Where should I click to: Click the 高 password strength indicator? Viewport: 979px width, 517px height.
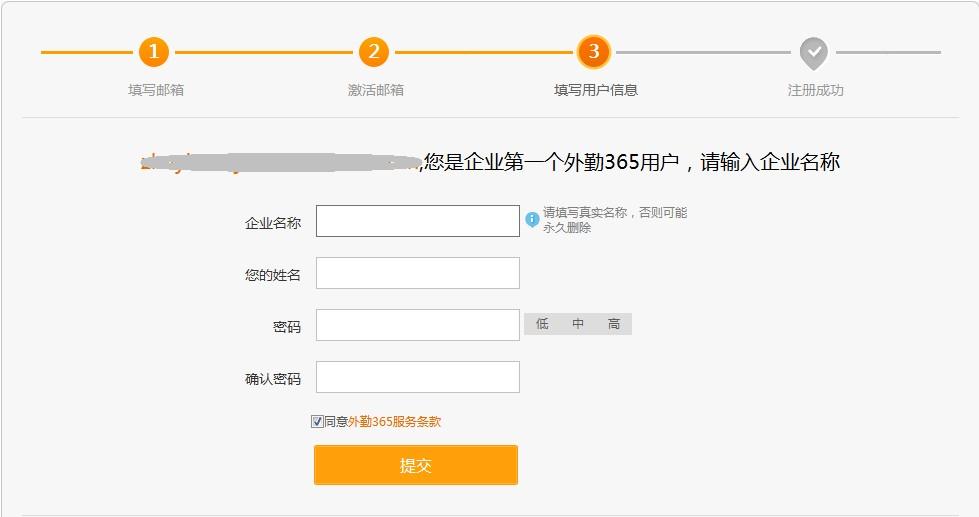(x=614, y=324)
